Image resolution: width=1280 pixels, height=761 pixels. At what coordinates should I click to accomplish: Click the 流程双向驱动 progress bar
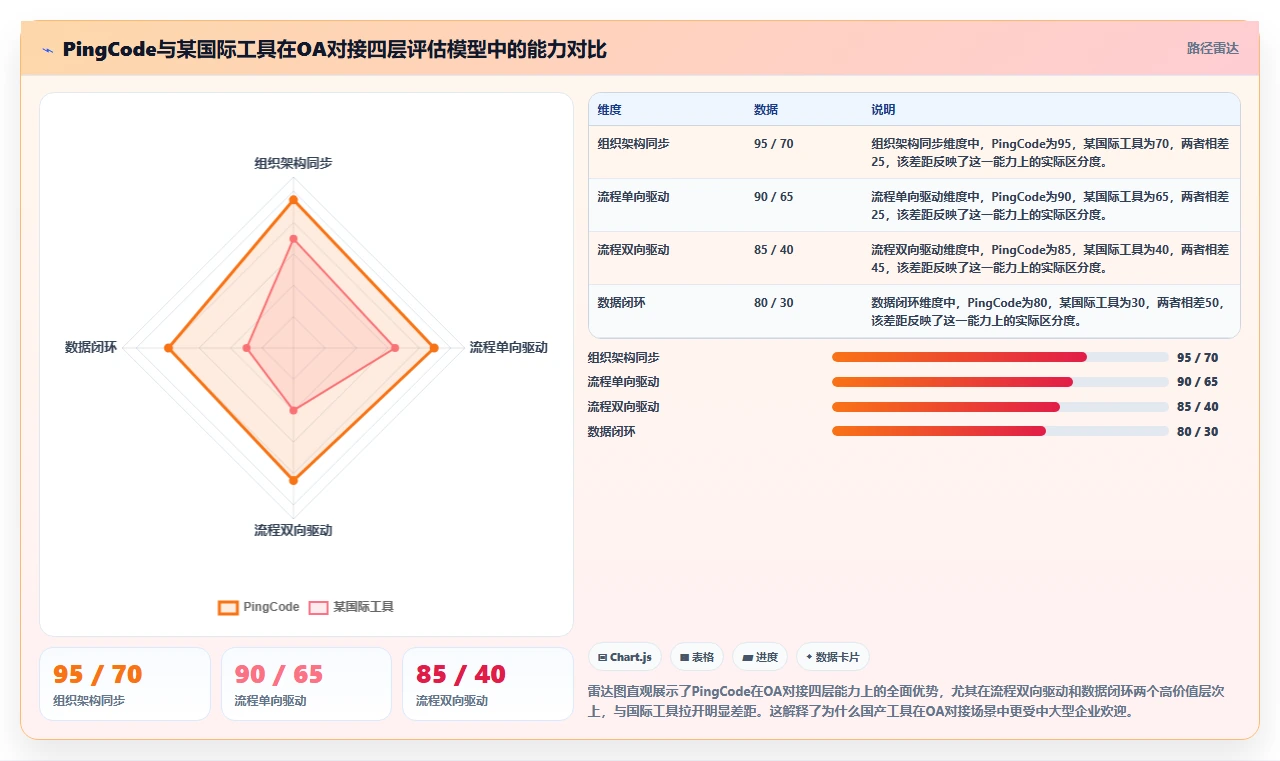tap(1000, 407)
